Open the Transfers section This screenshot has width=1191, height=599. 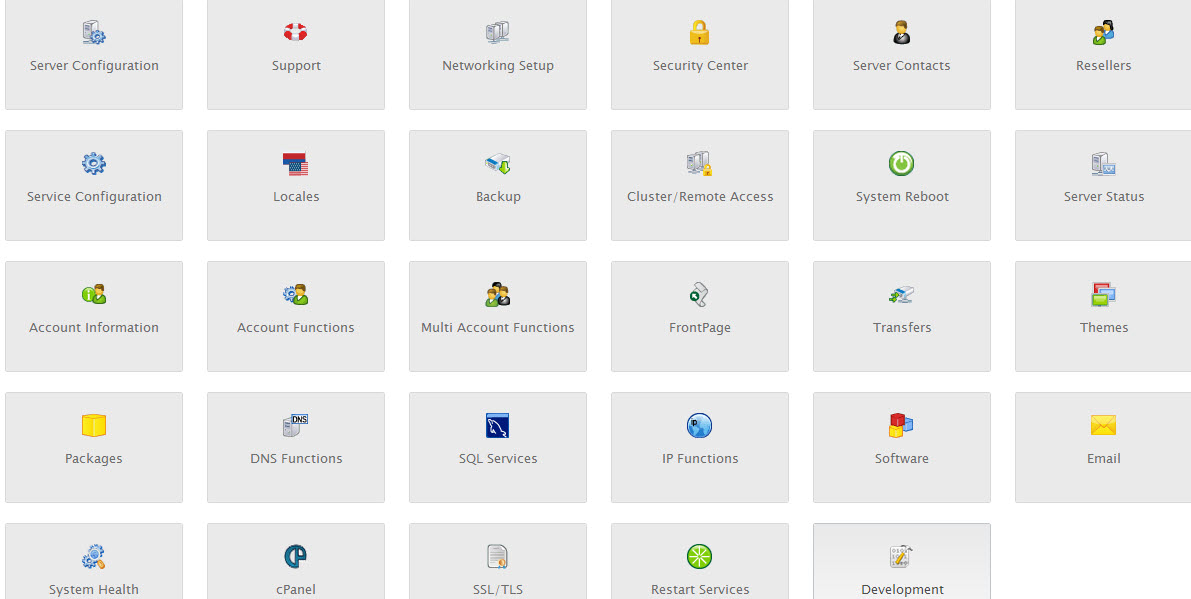[901, 316]
